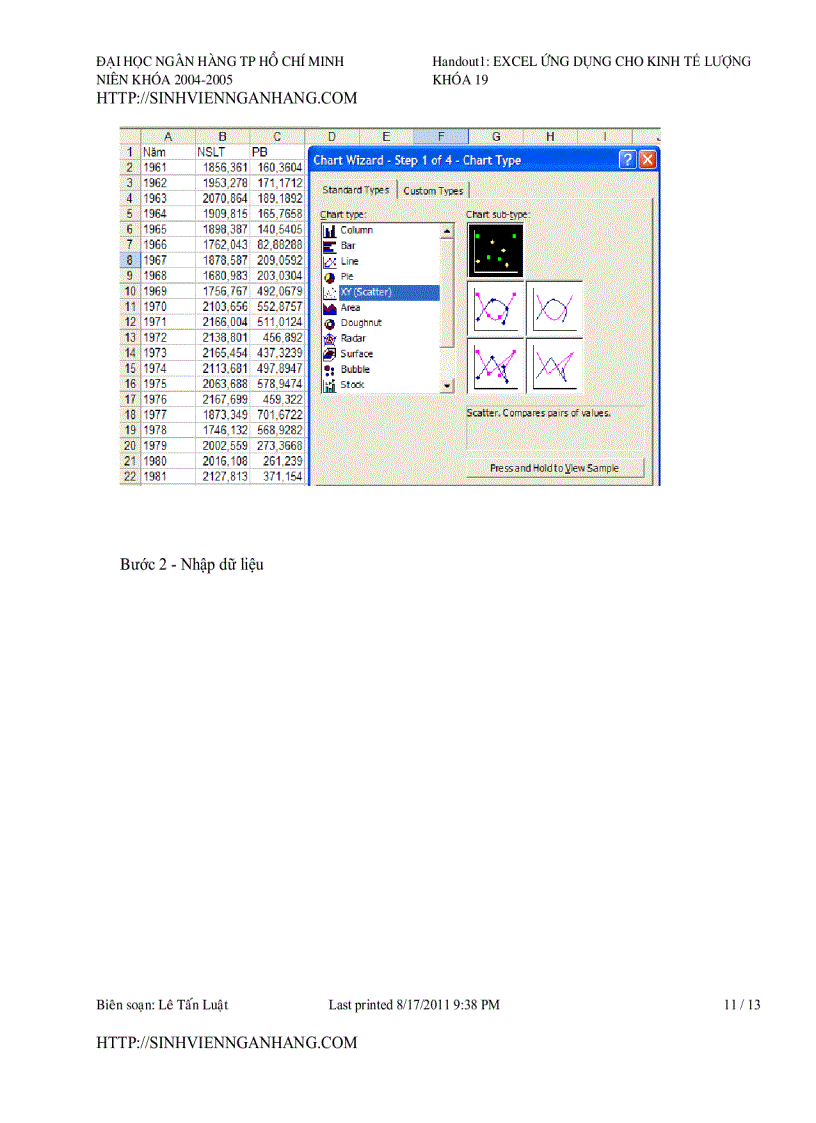The image size is (816, 1123).
Task: Select the Pie chart type
Action: [x=350, y=276]
